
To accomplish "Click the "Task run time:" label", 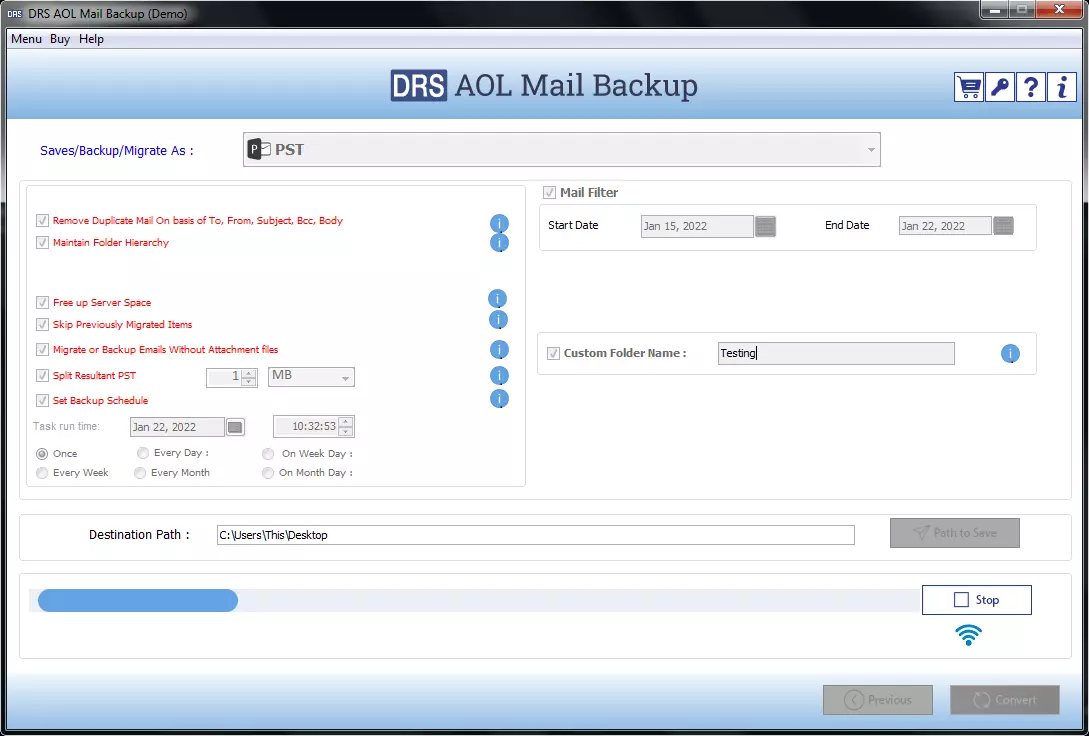I will (67, 426).
